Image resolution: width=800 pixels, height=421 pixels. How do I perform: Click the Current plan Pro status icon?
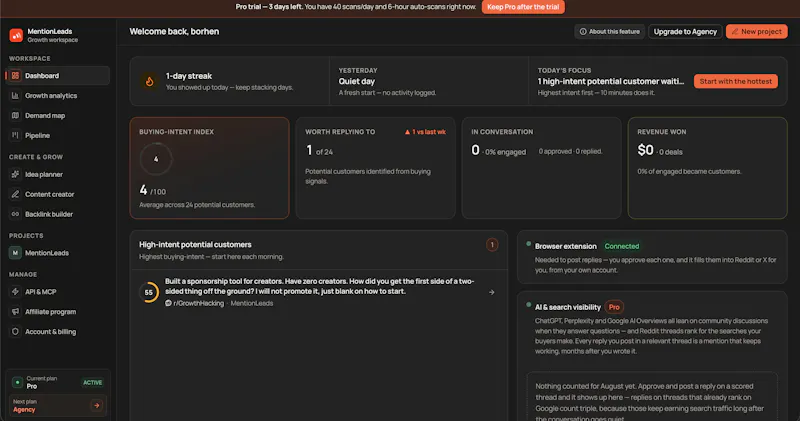pos(17,382)
